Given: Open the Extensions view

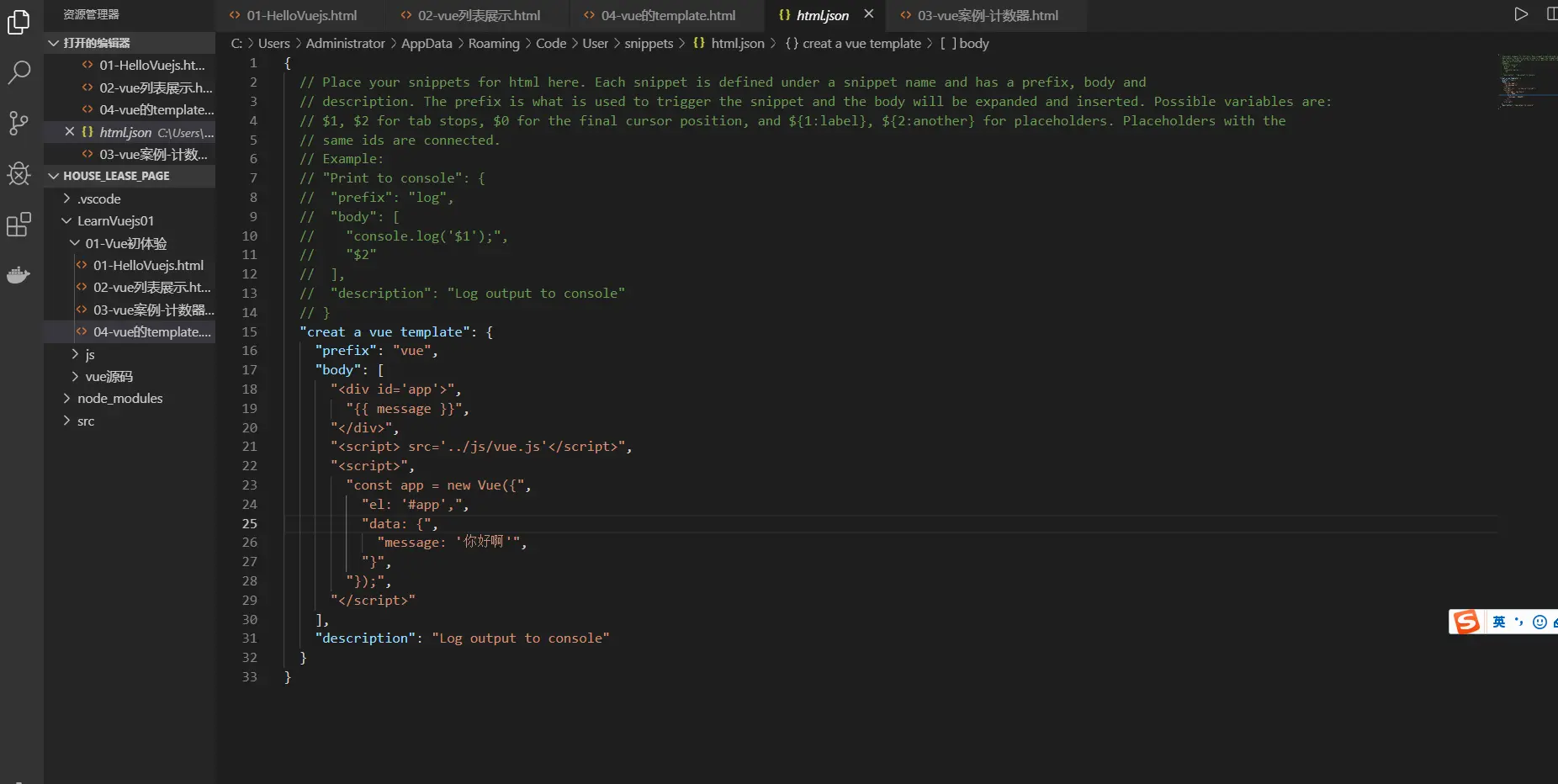Looking at the screenshot, I should (19, 225).
